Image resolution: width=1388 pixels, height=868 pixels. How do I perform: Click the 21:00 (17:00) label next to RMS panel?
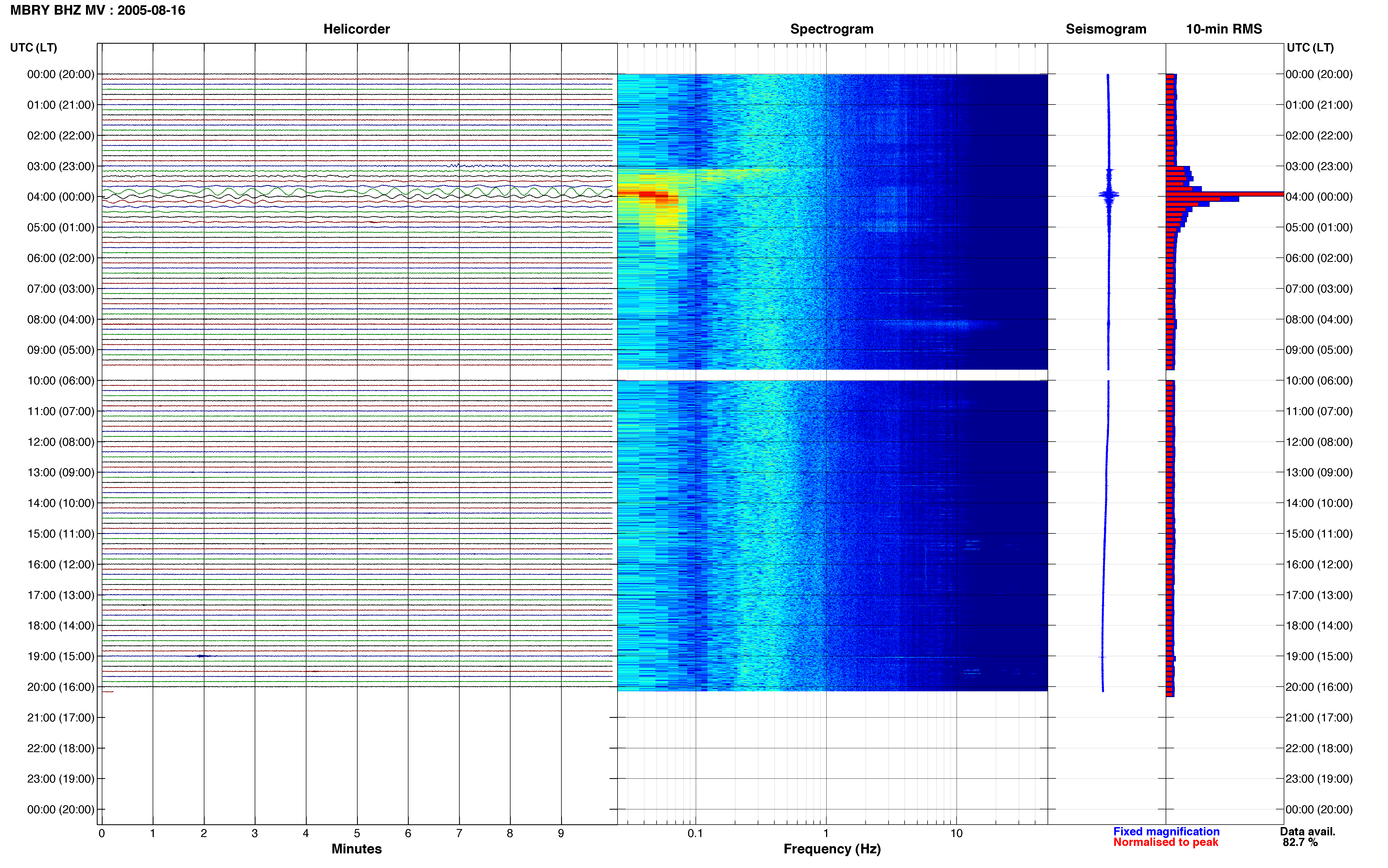[1319, 718]
